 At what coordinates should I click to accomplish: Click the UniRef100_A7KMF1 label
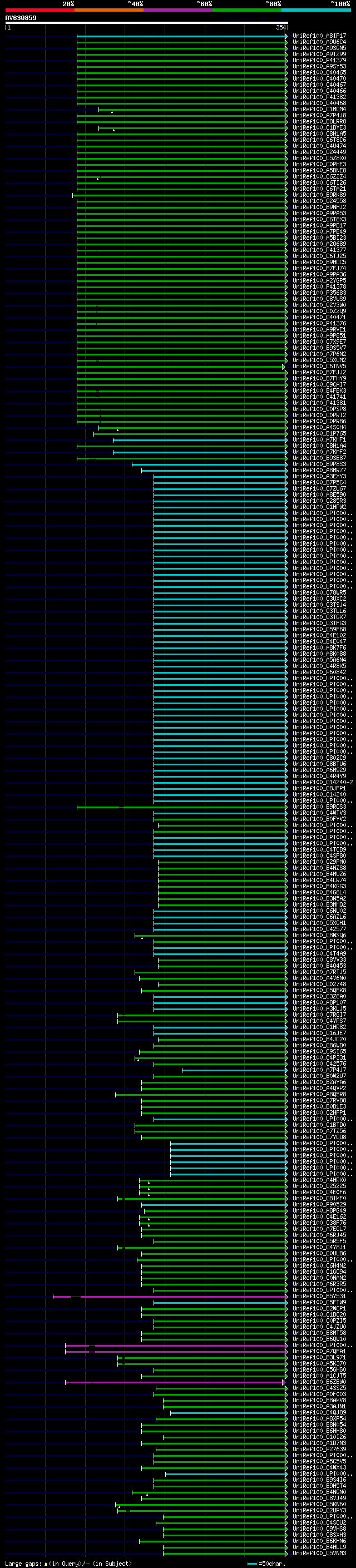pos(319,439)
